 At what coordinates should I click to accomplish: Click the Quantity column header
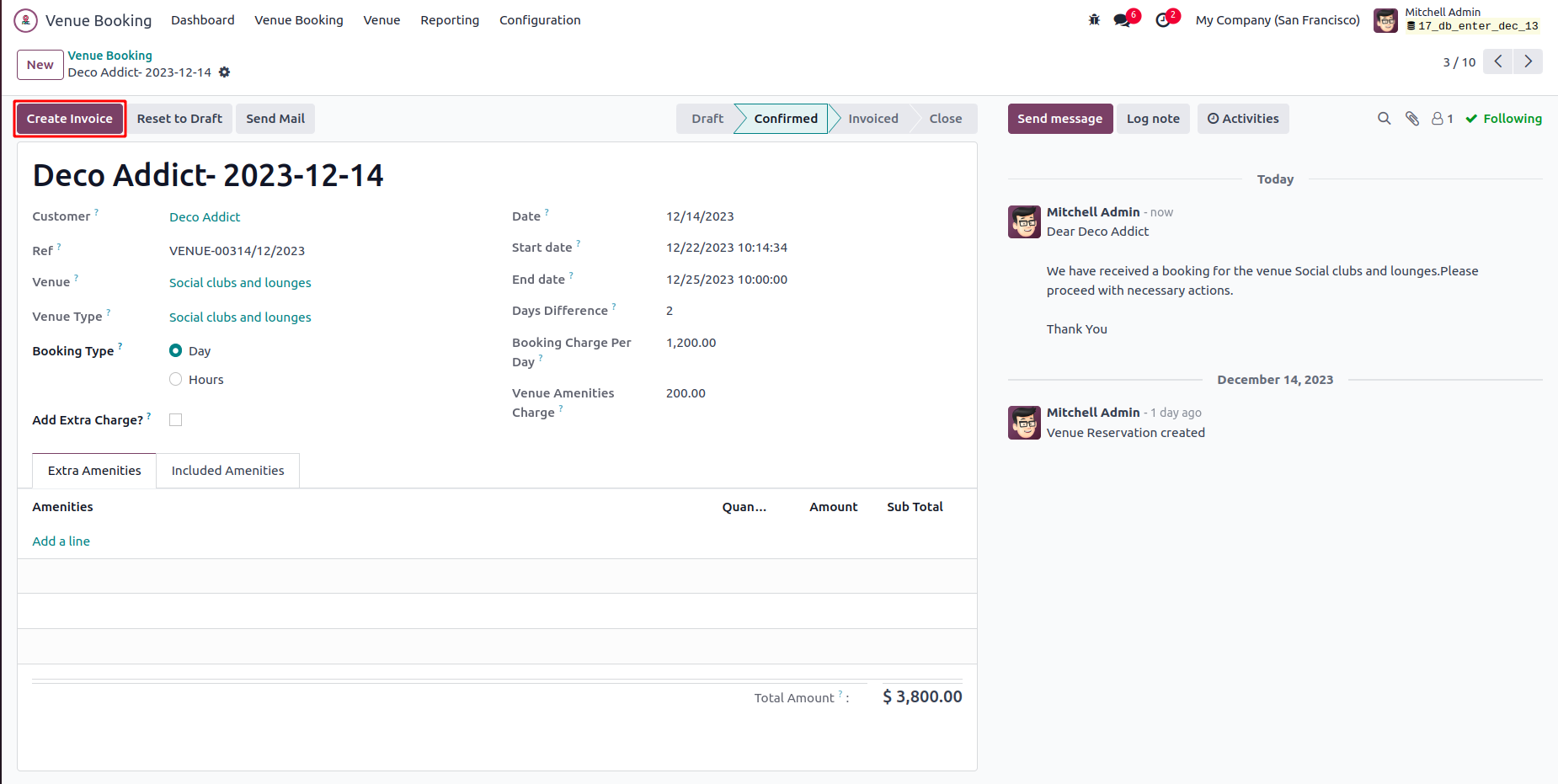(744, 507)
